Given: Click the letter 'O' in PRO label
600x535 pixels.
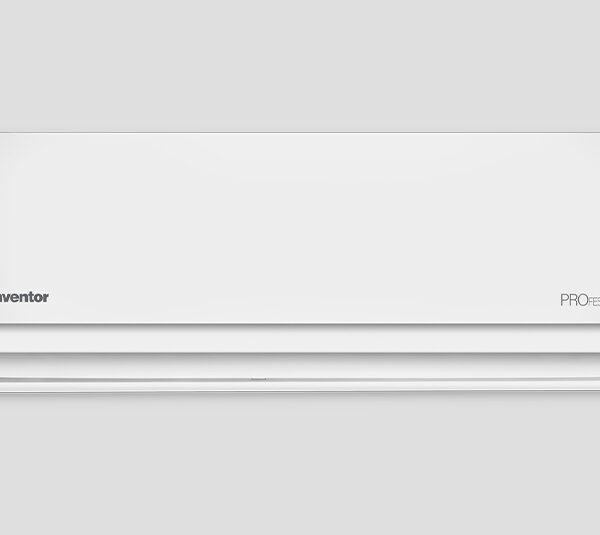Looking at the screenshot, I should 583,300.
